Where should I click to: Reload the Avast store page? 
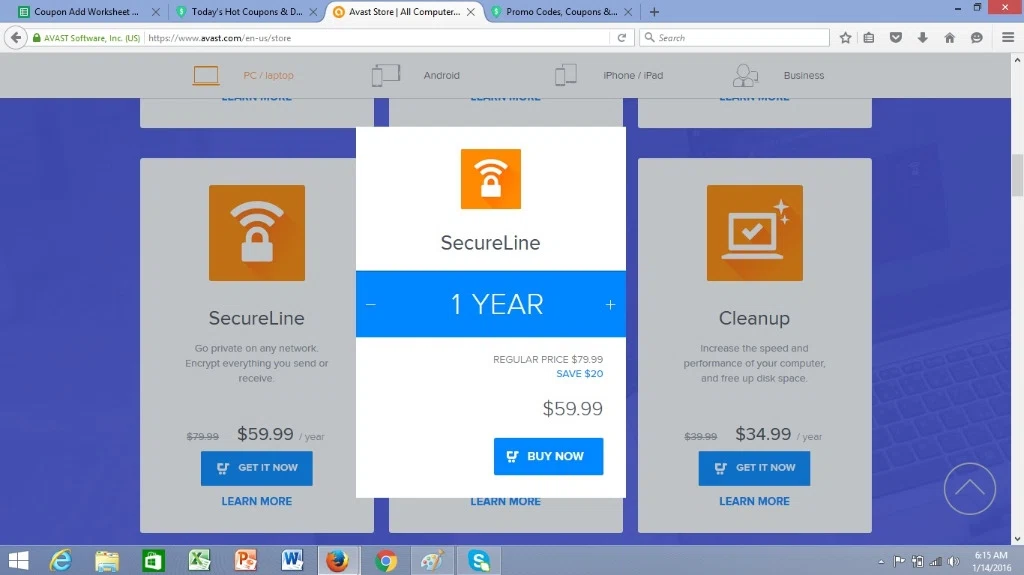[622, 38]
